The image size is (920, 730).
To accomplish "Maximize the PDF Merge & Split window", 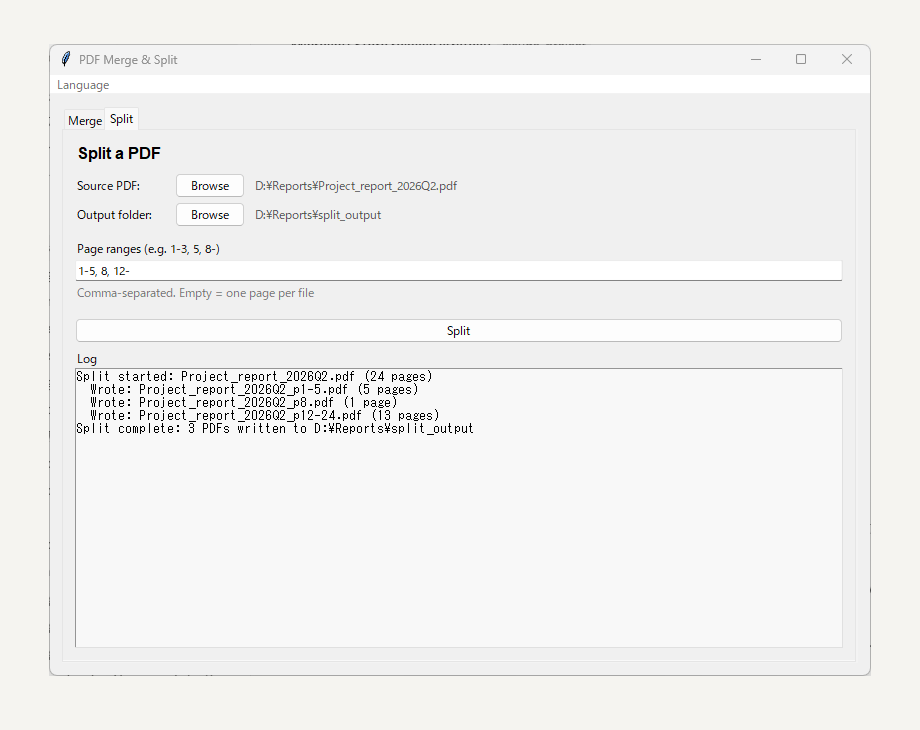I will [801, 59].
